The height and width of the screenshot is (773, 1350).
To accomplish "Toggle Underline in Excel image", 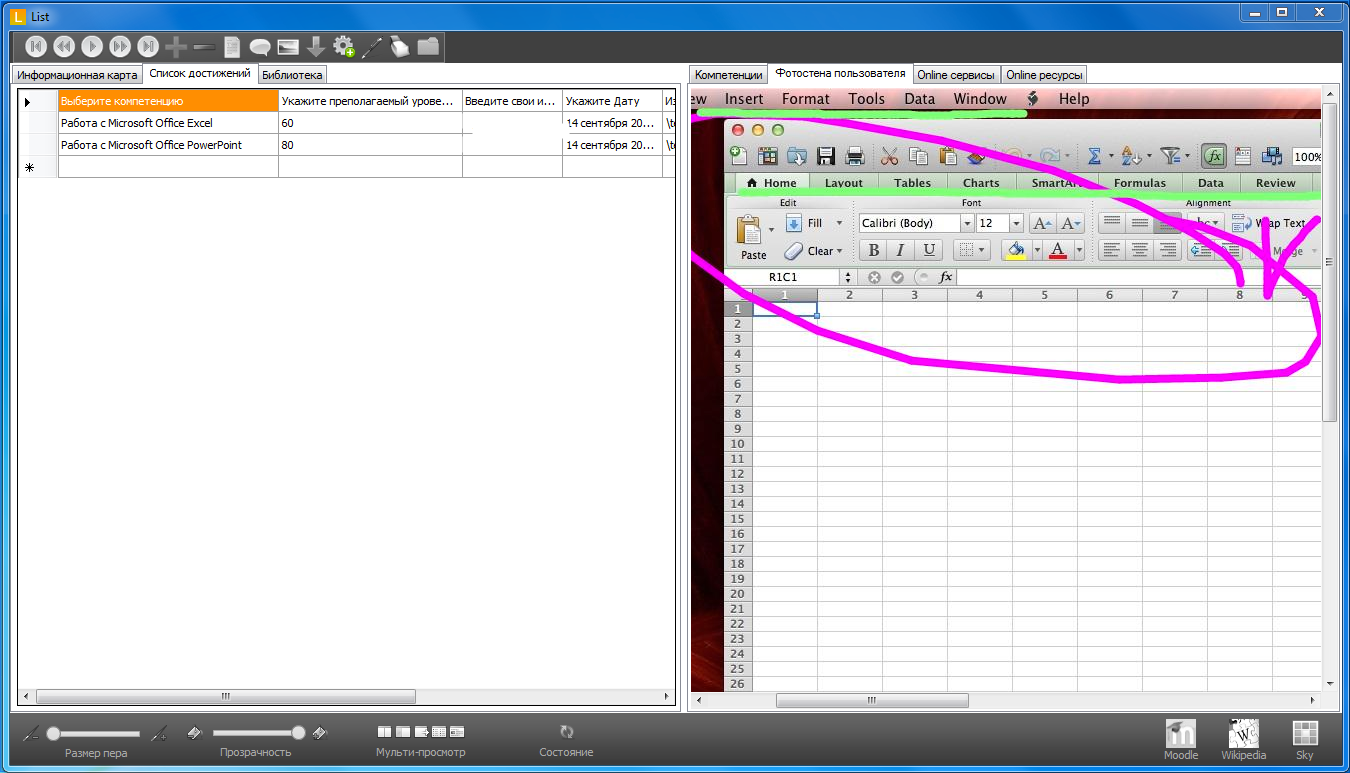I will click(929, 251).
